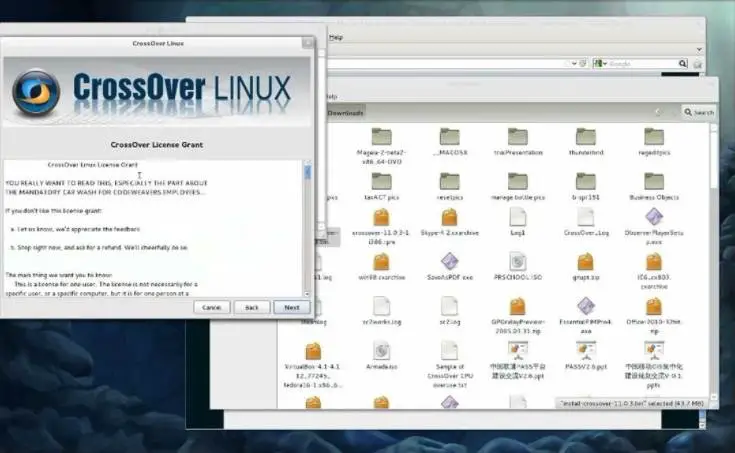Select the Armada.iso disc image

click(x=381, y=355)
